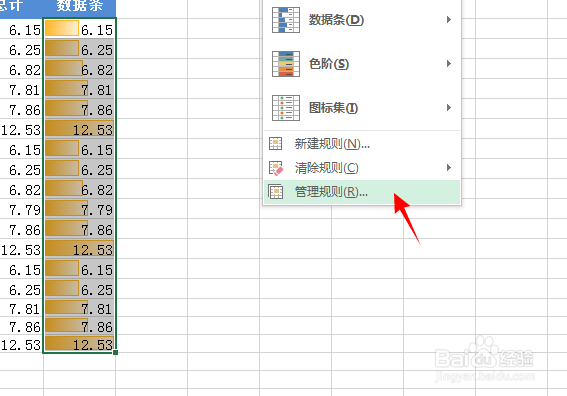The width and height of the screenshot is (567, 396).
Task: Expand the 色阶(S) submenu arrow
Action: tap(449, 64)
